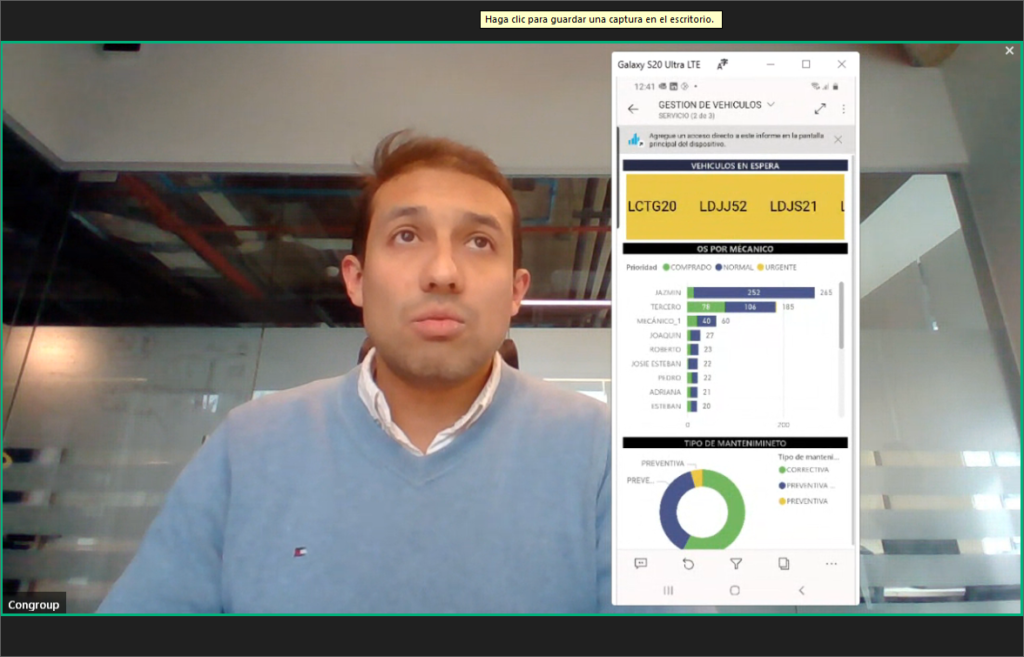Select JAZMIN's blue bar labeled 252
The height and width of the screenshot is (657, 1024).
coord(754,293)
